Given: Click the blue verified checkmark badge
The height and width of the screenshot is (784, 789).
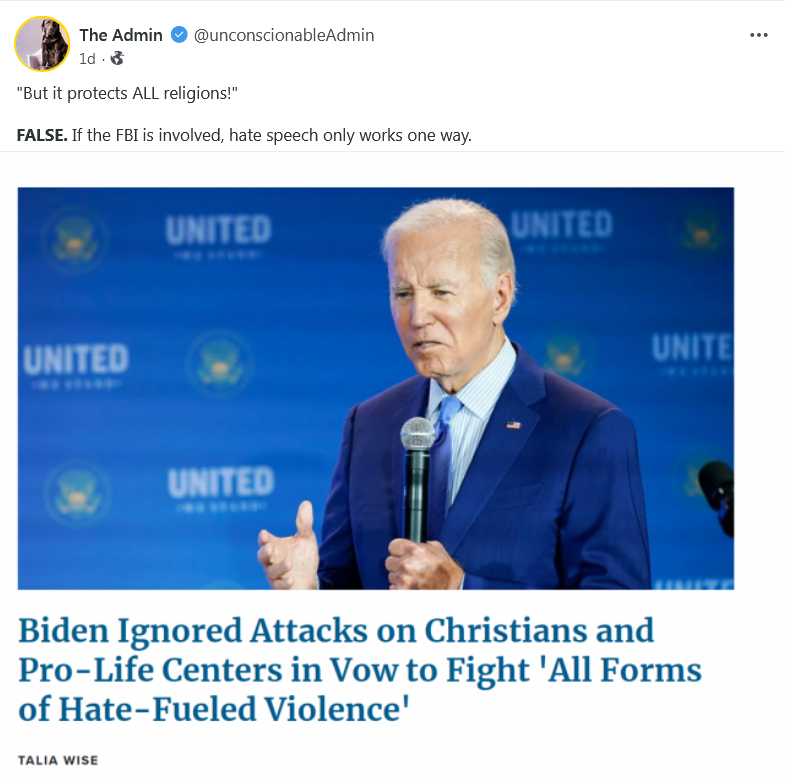Looking at the screenshot, I should point(179,35).
